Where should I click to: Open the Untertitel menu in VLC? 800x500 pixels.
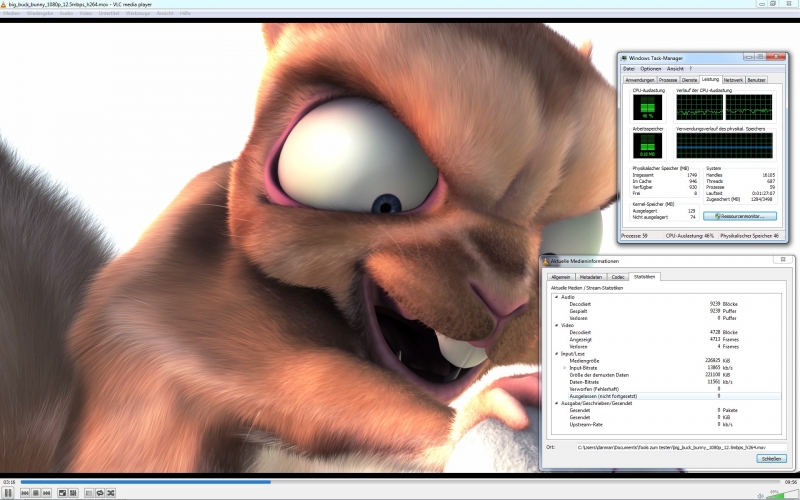[109, 13]
